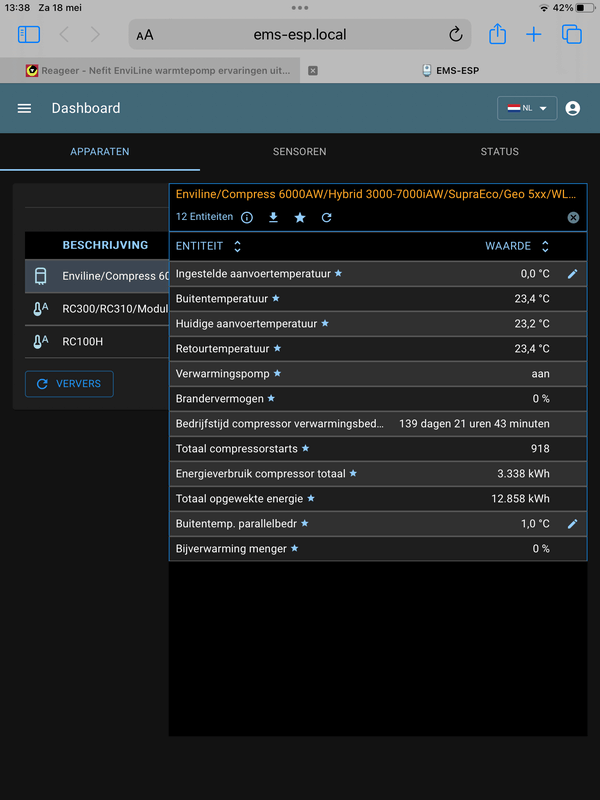Open the hamburger navigation menu
This screenshot has height=800, width=600.
(24, 108)
